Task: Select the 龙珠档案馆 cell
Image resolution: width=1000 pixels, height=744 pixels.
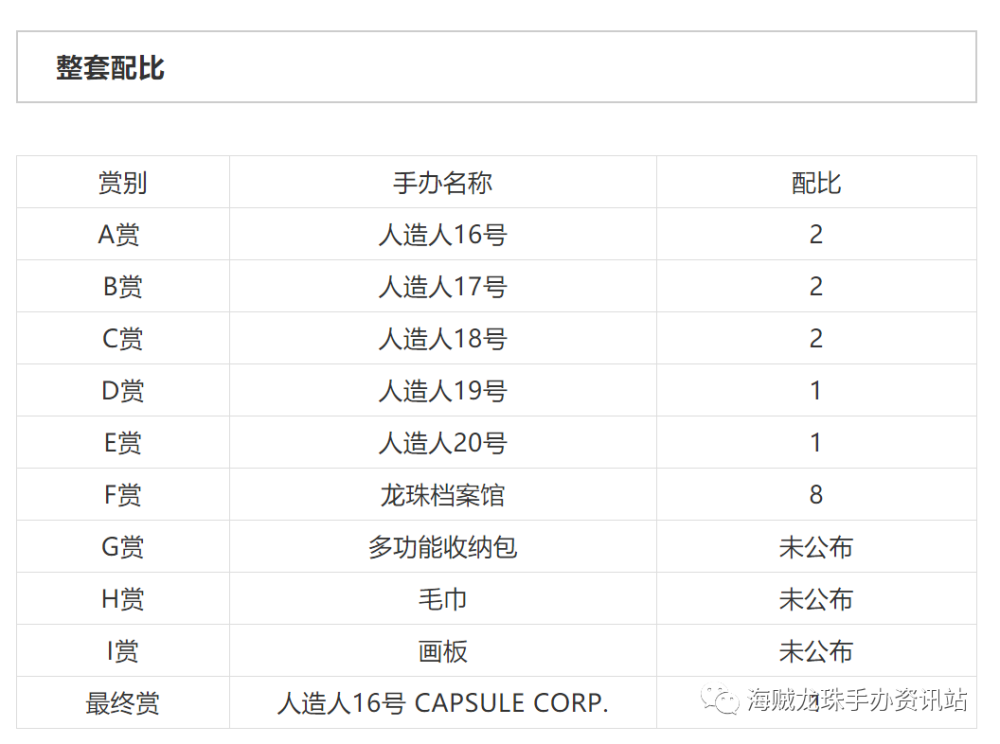Action: (x=442, y=495)
